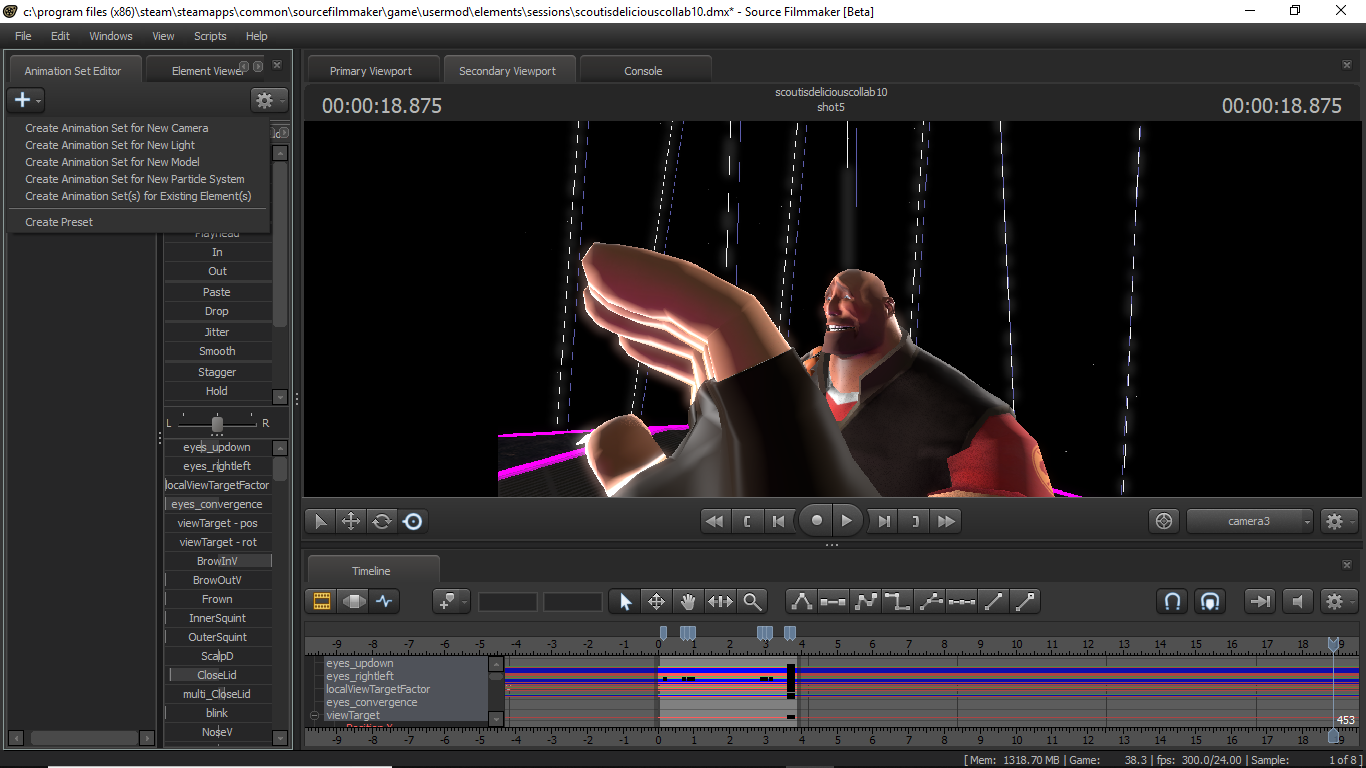Switch to the Element Viewer tab
This screenshot has height=768, width=1366.
pyautogui.click(x=207, y=71)
